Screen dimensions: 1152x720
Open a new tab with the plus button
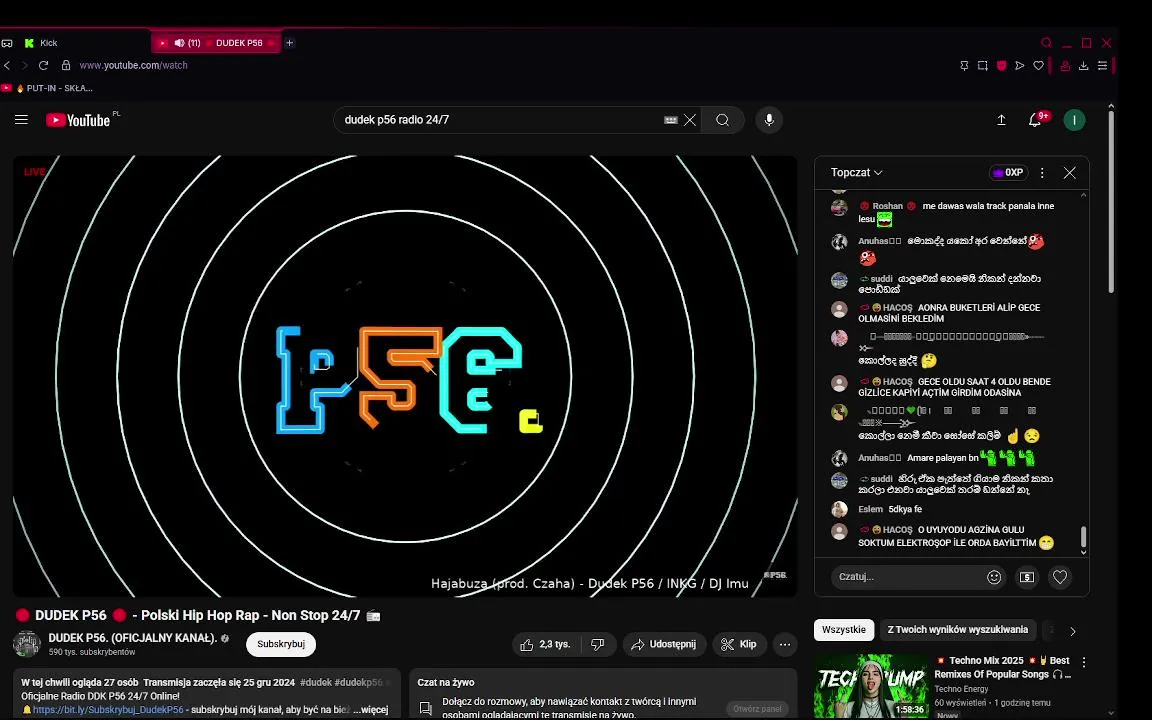(x=289, y=43)
